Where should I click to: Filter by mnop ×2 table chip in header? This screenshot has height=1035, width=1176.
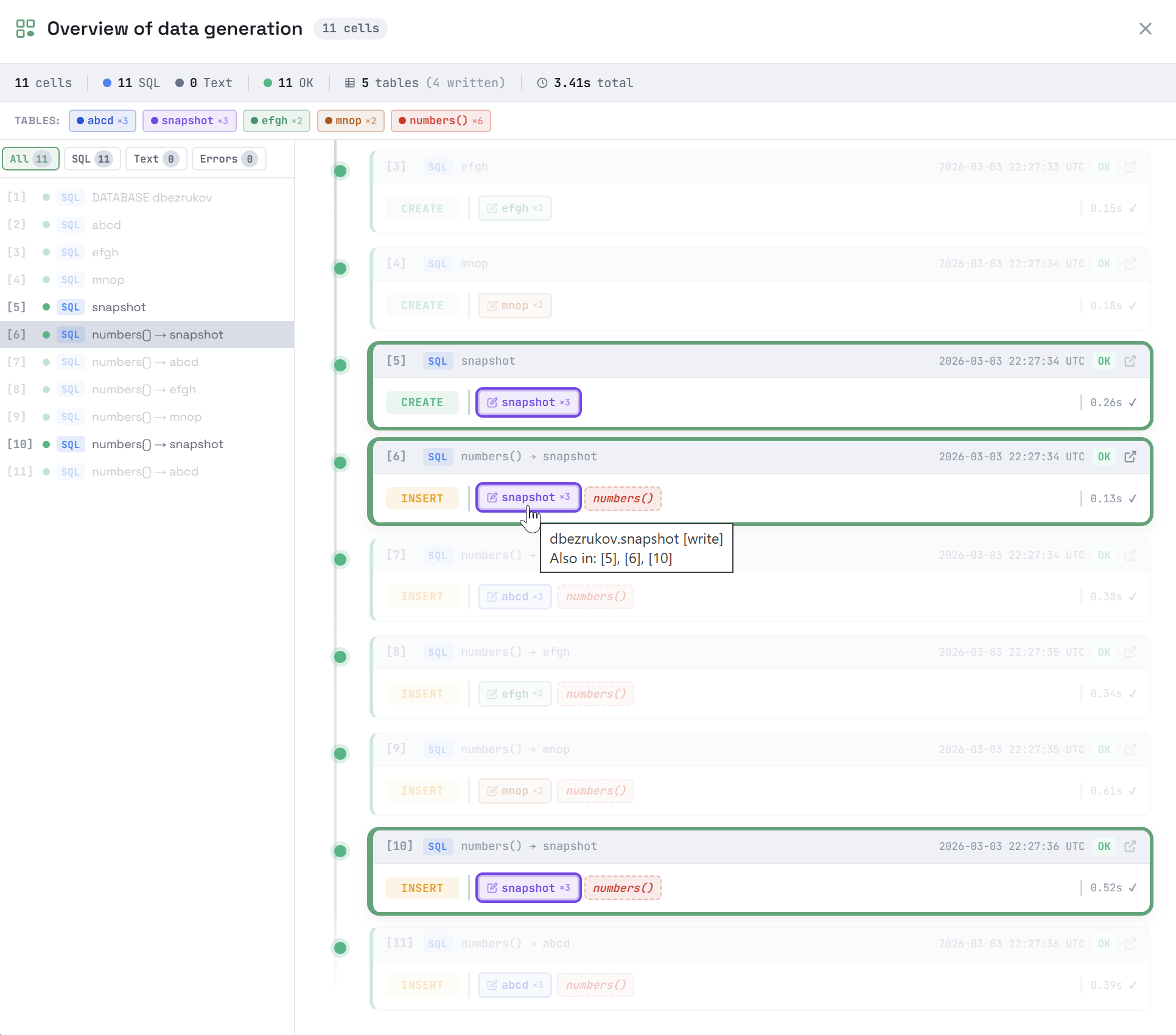coord(351,121)
